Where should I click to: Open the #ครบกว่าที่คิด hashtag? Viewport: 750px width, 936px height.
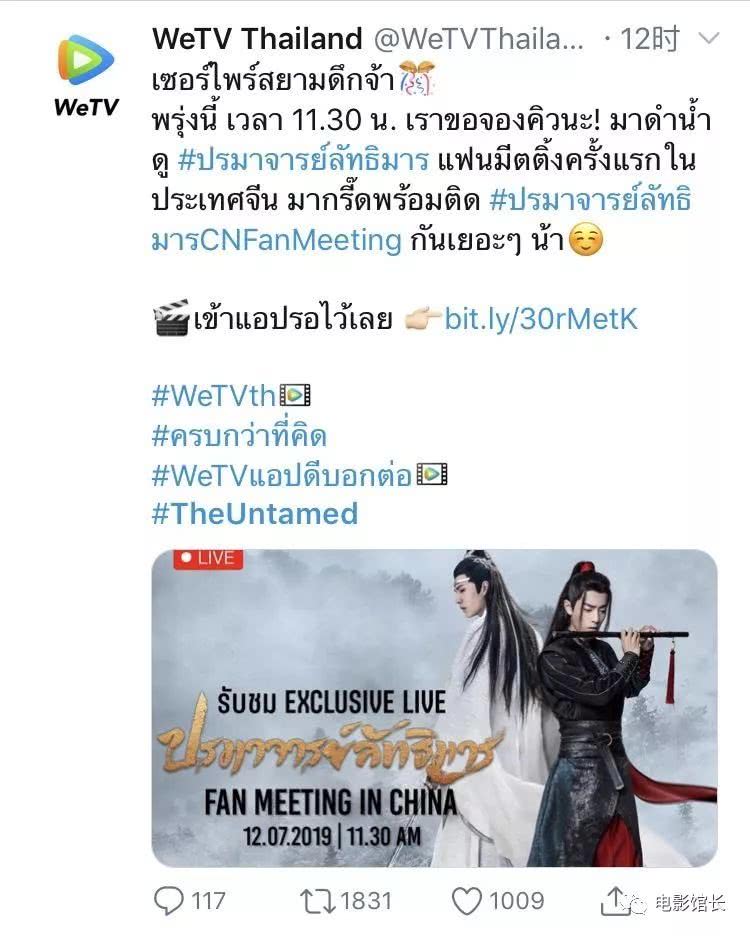coord(239,435)
